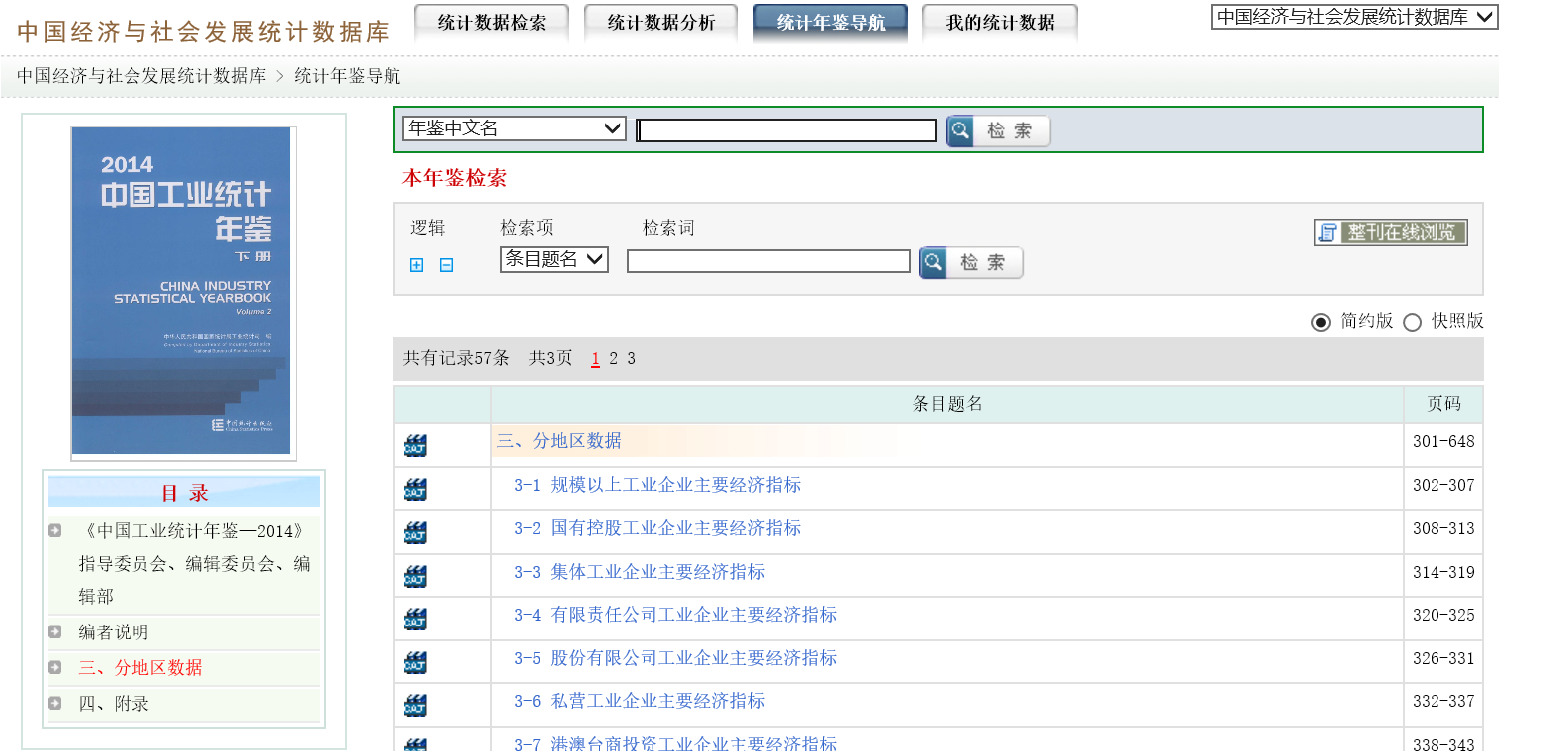
Task: Go to results page 3
Action: click(x=631, y=359)
